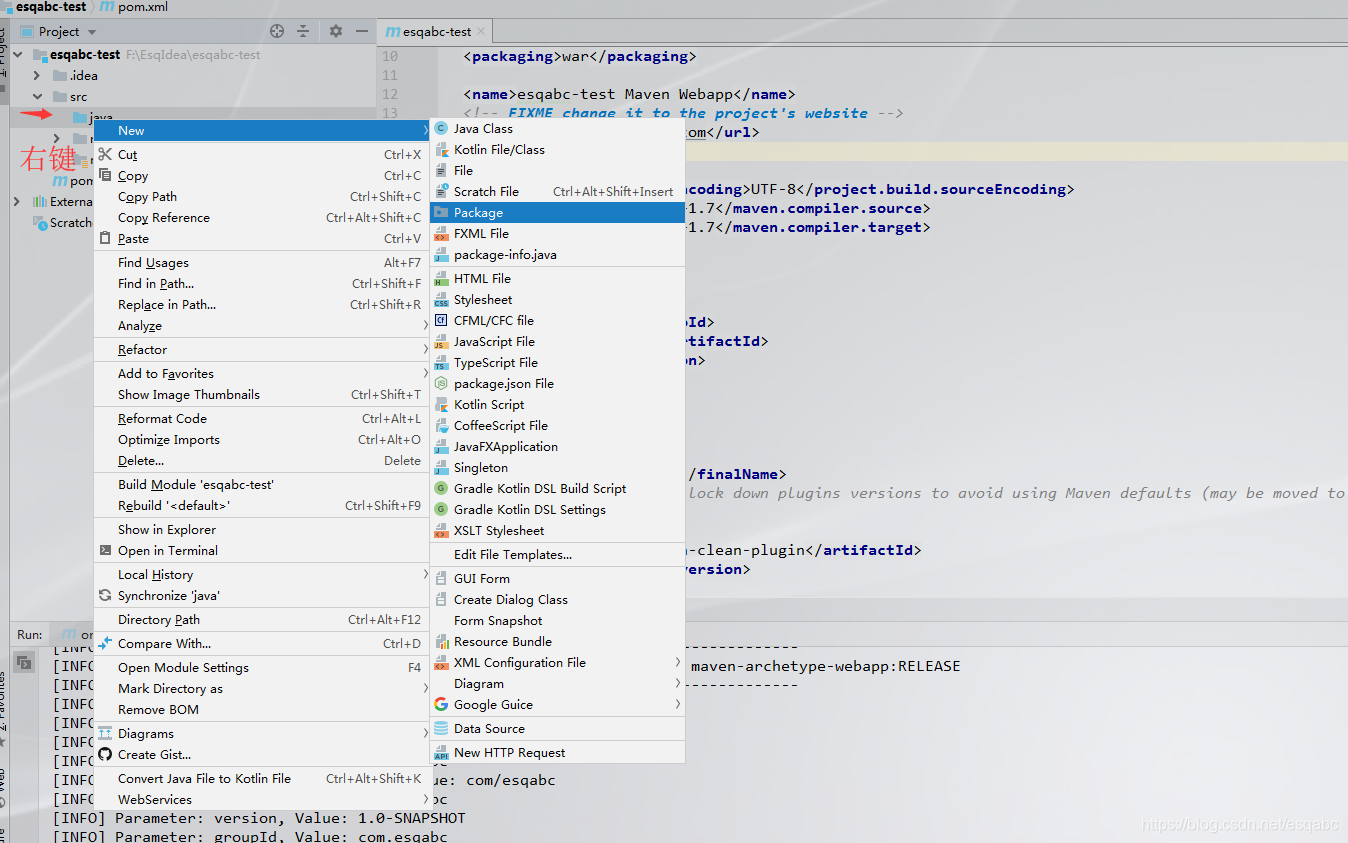
Task: Click Show in Explorer
Action: point(260,530)
